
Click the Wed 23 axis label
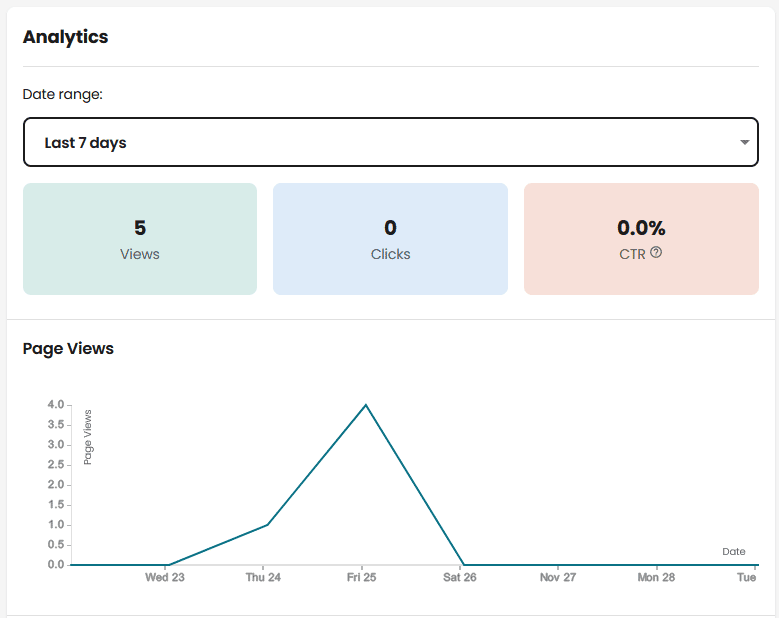[x=164, y=577]
